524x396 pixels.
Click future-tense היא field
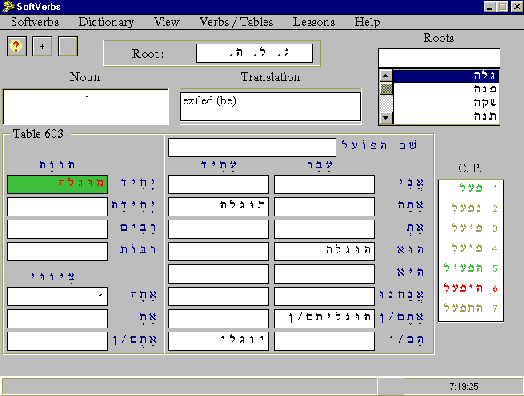click(x=219, y=274)
